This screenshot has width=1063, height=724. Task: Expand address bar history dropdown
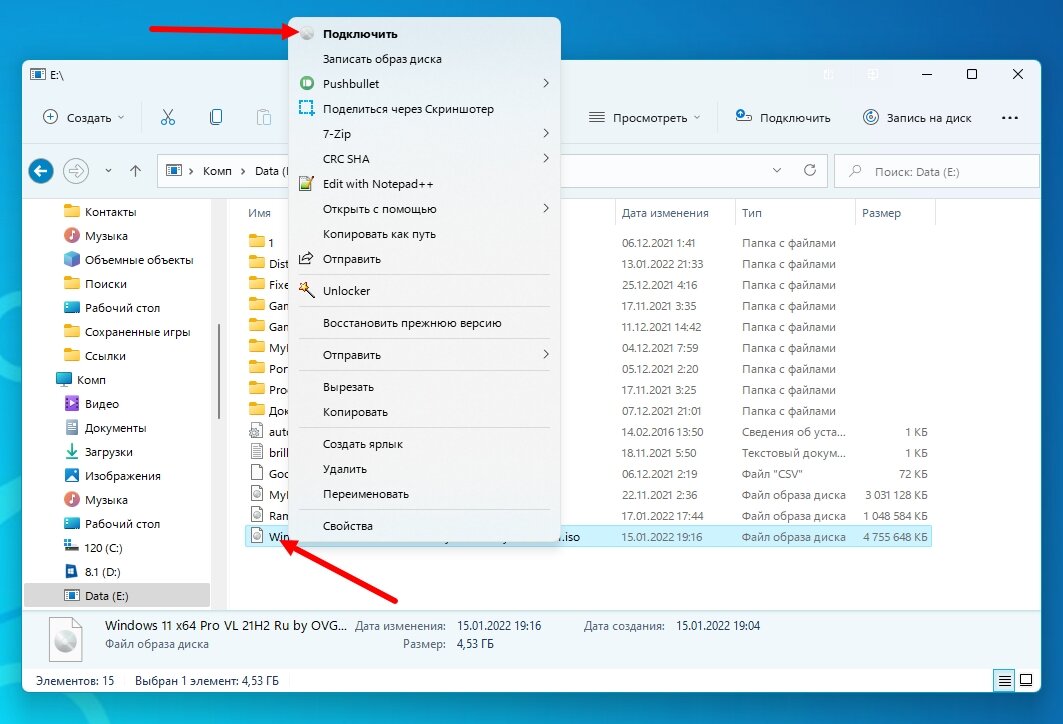point(777,170)
